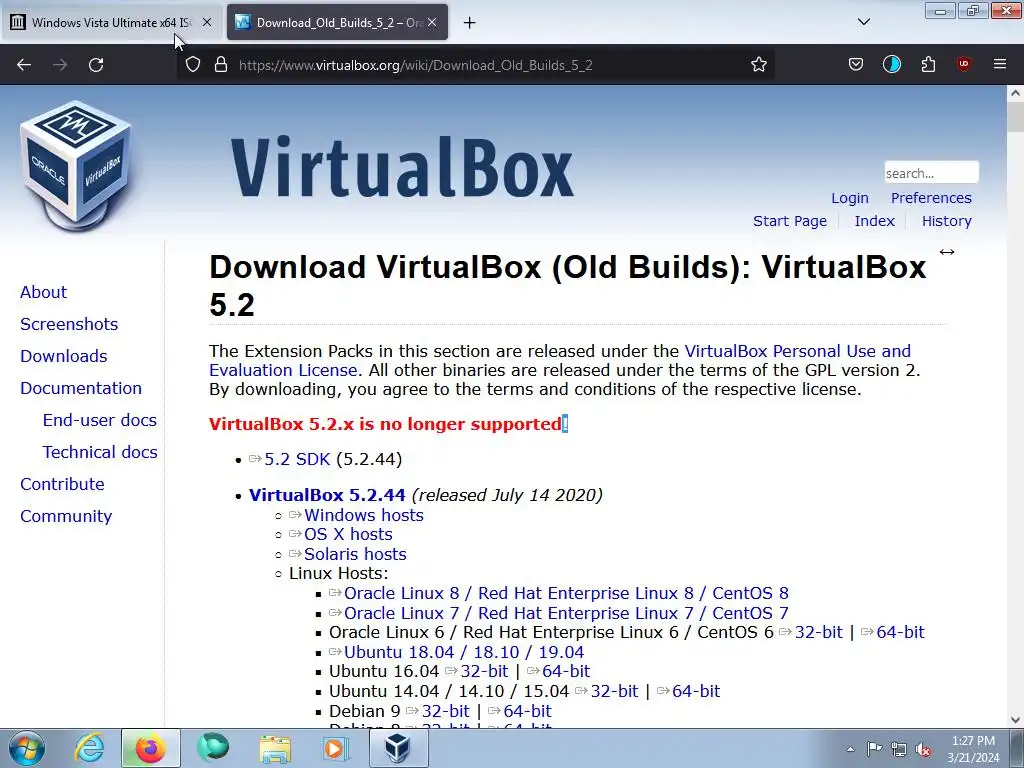Open Screenshots in the sidebar
Viewport: 1024px width, 768px height.
coord(69,324)
